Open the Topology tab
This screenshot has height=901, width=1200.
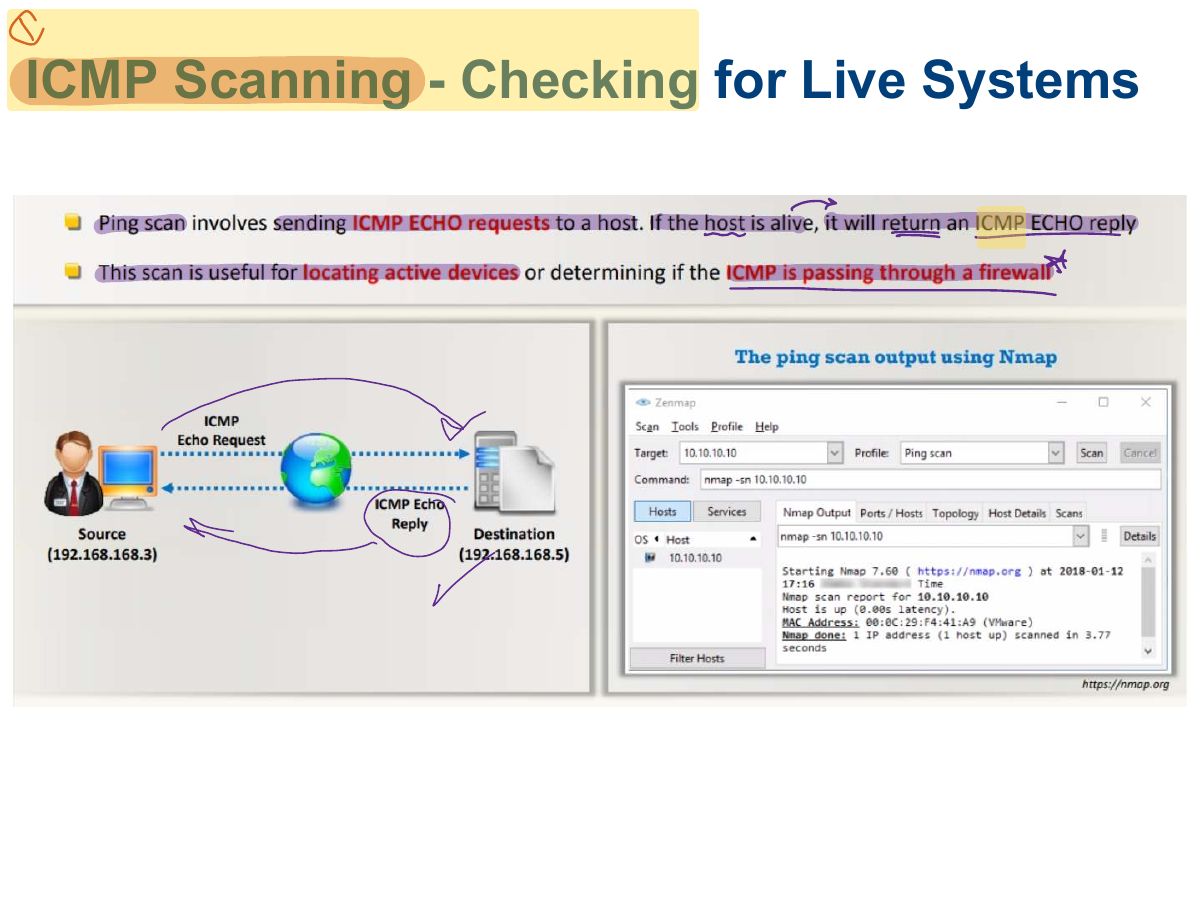pyautogui.click(x=955, y=513)
